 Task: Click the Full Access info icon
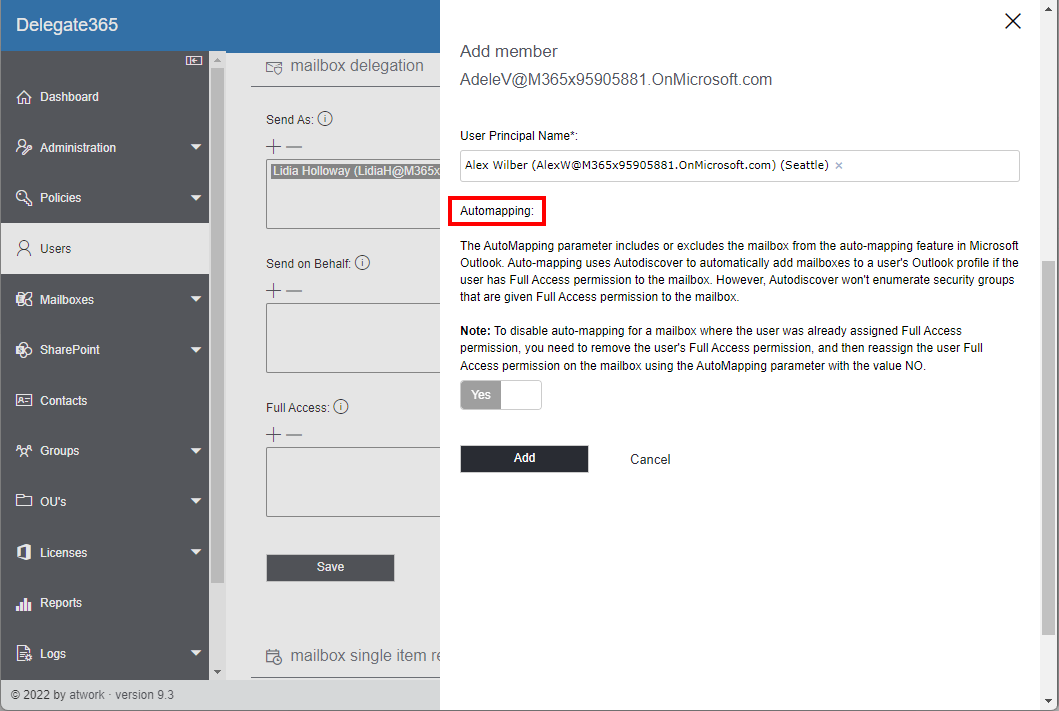point(341,407)
